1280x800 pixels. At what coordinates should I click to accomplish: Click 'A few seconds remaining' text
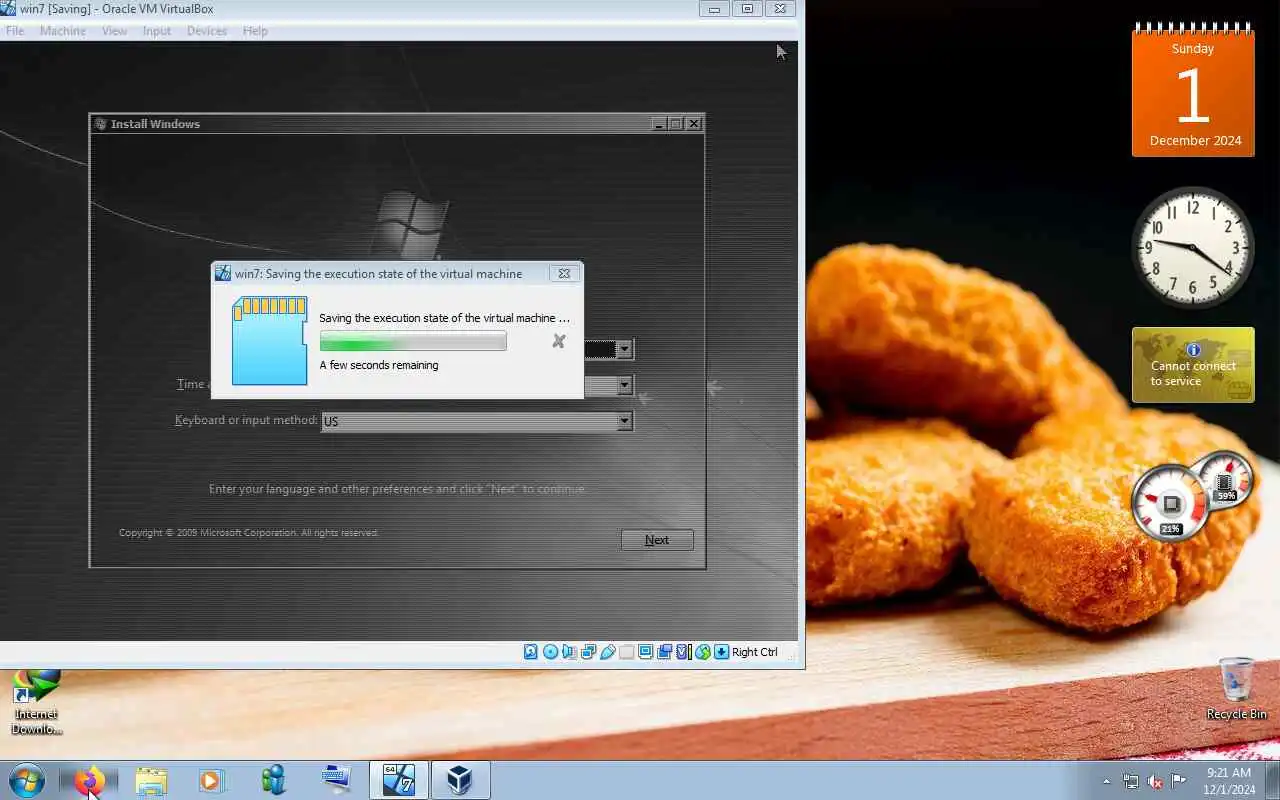click(x=379, y=365)
